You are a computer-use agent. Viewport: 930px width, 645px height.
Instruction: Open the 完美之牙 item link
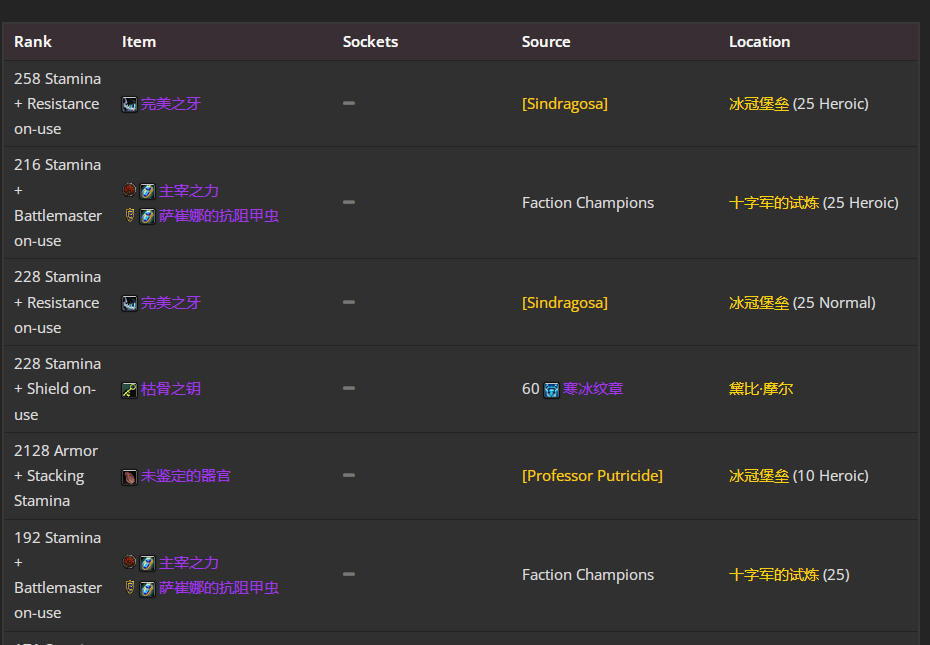tap(172, 102)
